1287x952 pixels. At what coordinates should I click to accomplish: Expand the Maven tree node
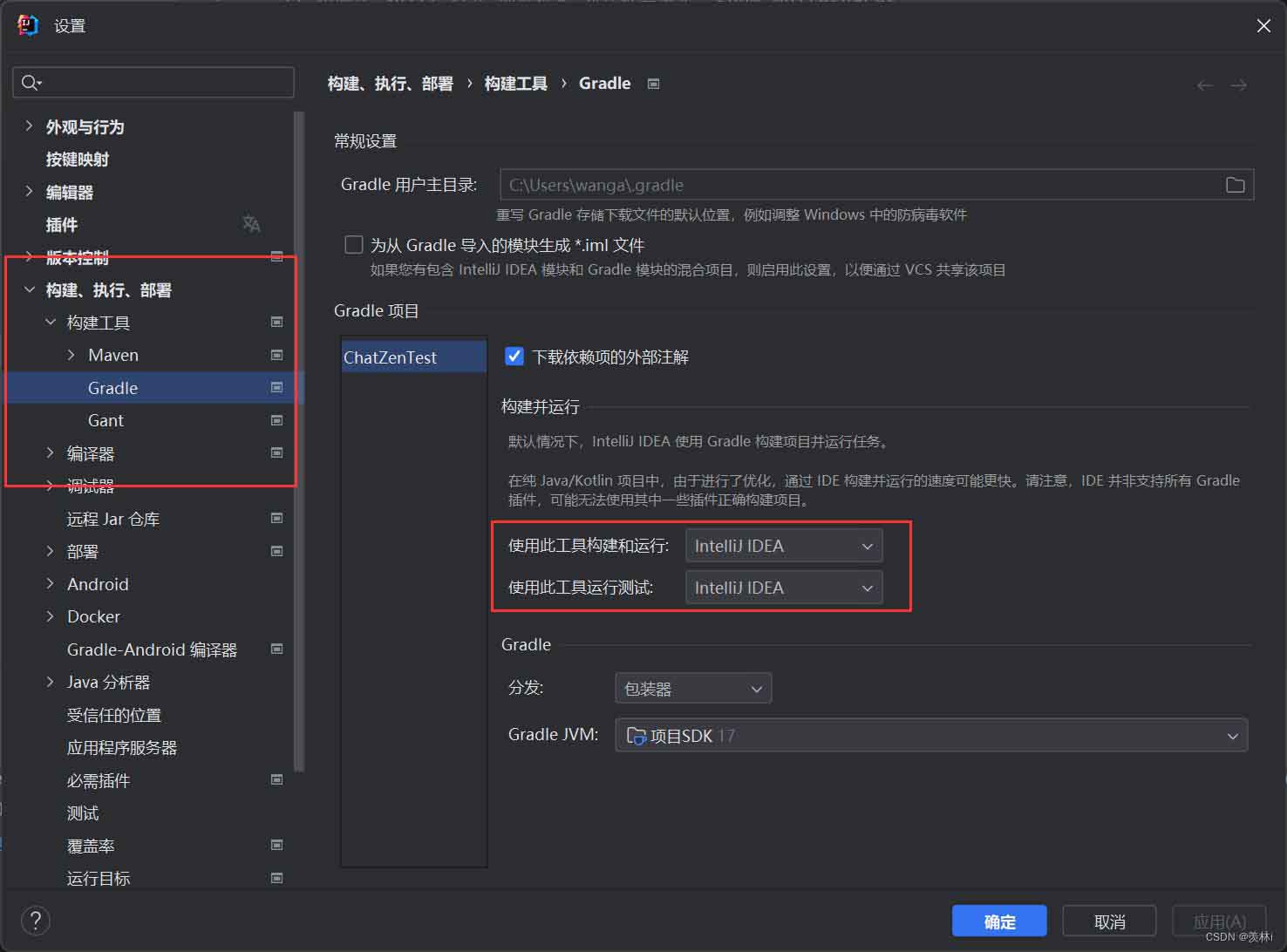pos(71,355)
